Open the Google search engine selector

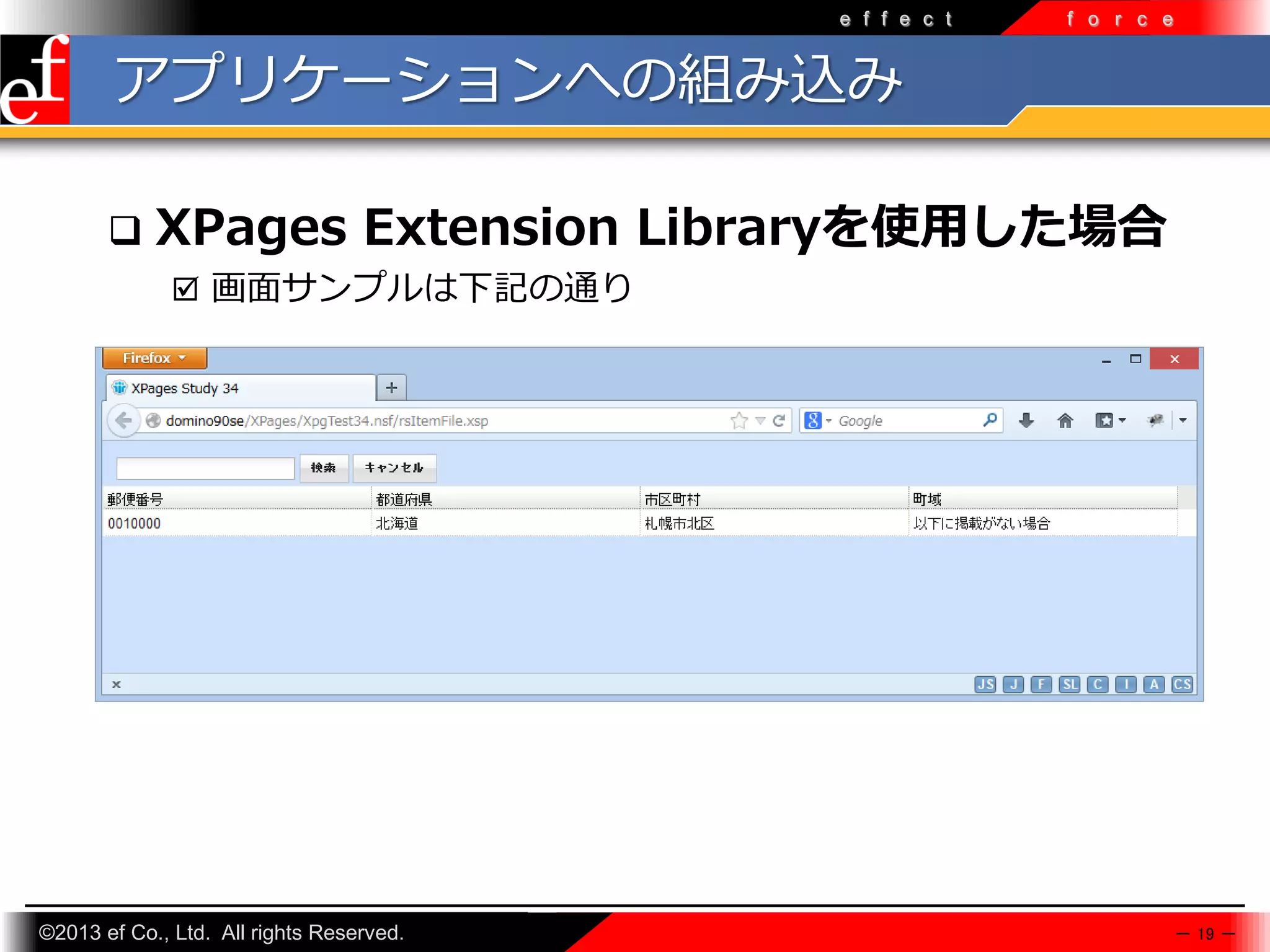click(817, 421)
